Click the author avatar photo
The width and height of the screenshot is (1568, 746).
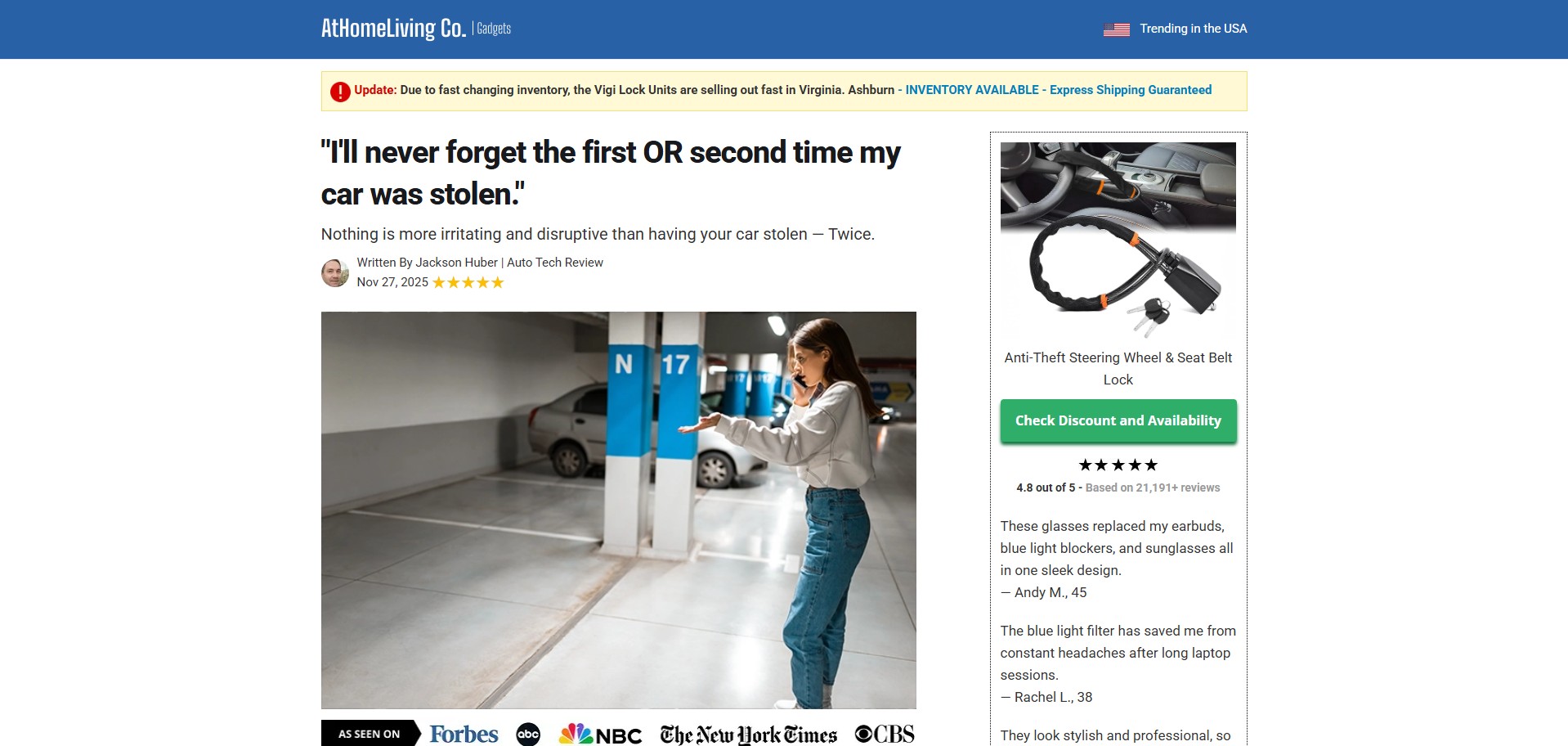[x=335, y=273]
